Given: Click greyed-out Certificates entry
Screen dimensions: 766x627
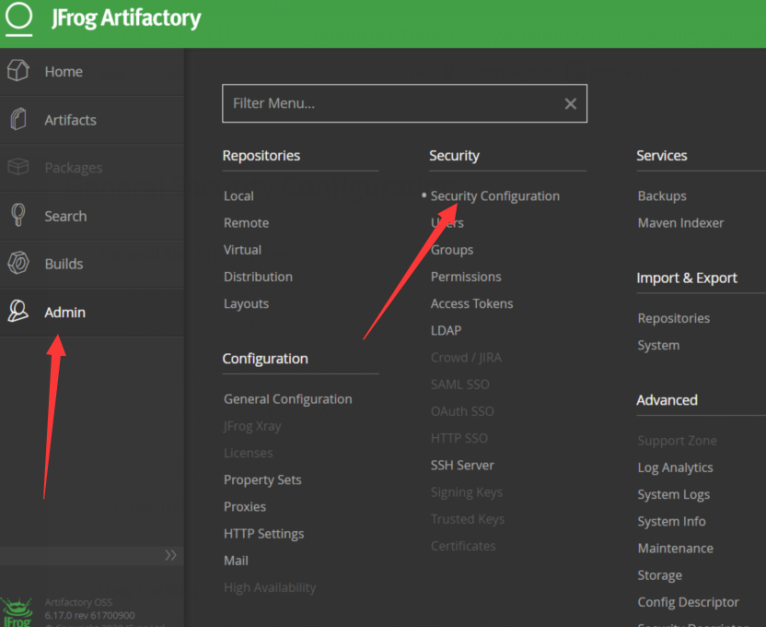Looking at the screenshot, I should coord(463,546).
